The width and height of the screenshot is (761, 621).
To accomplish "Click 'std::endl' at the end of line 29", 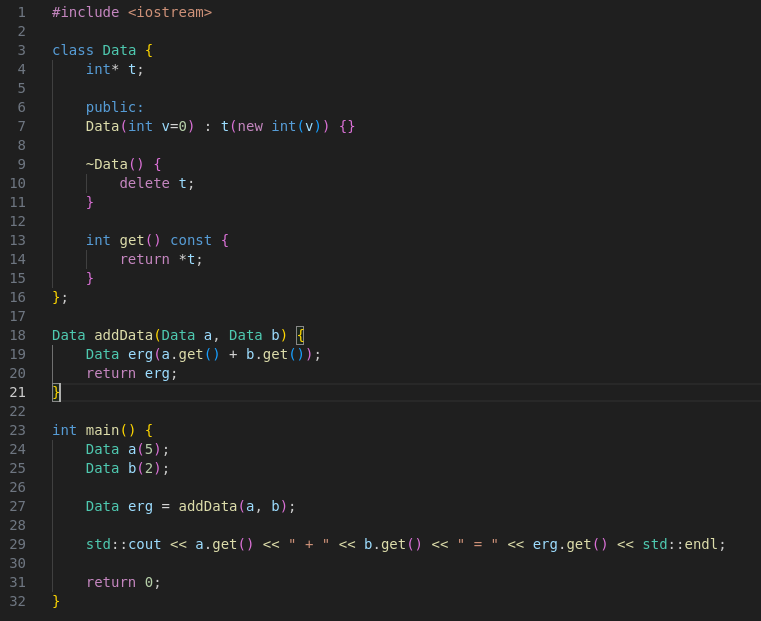I will click(680, 544).
